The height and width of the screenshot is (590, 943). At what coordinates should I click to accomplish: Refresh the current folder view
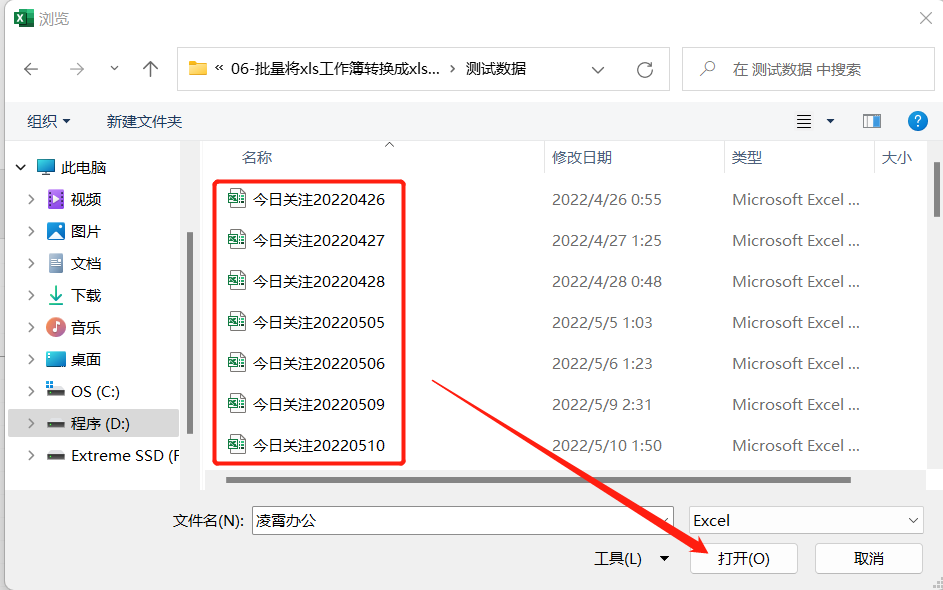(x=645, y=70)
